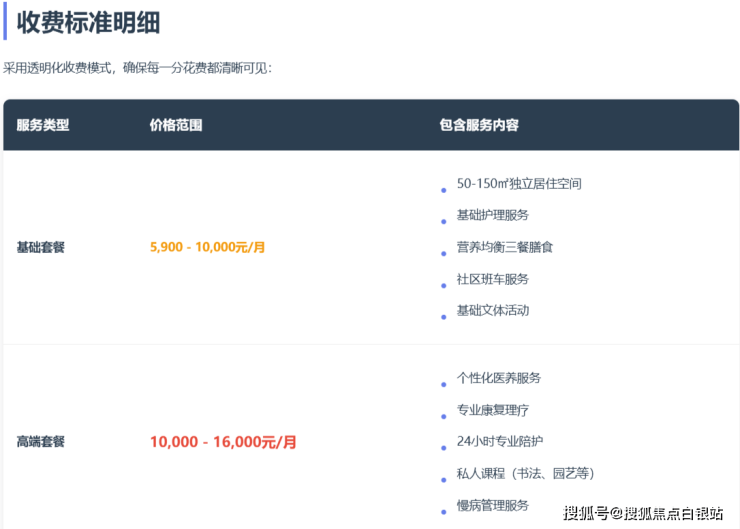Click the blue accent bar beside the title
The image size is (740, 529).
5,21
